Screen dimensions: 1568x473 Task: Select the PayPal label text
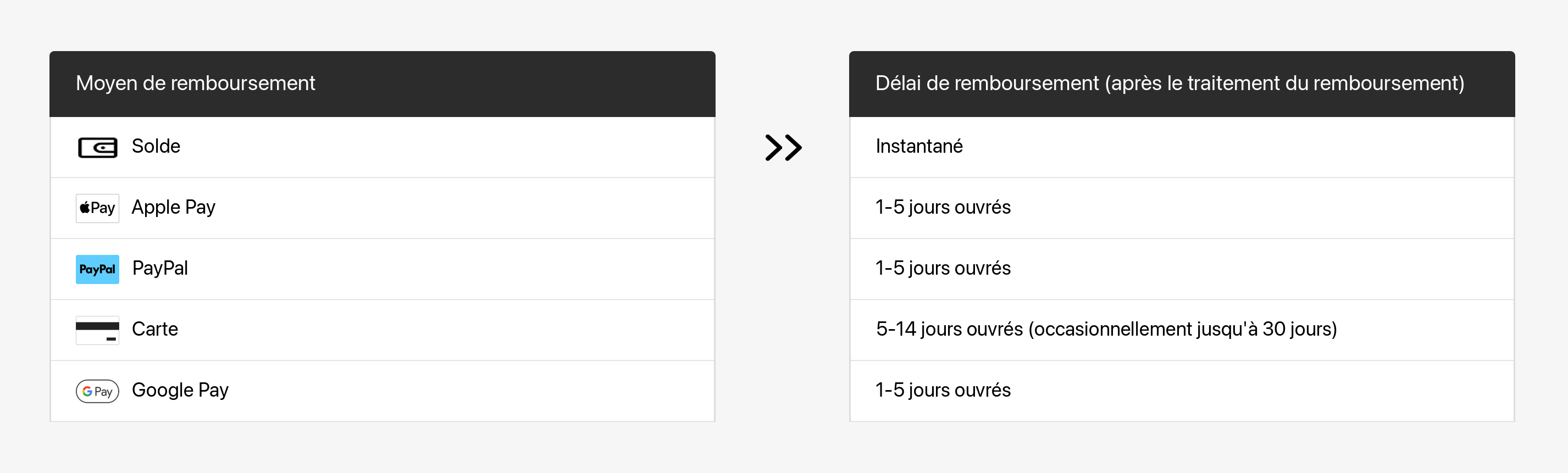(x=160, y=269)
